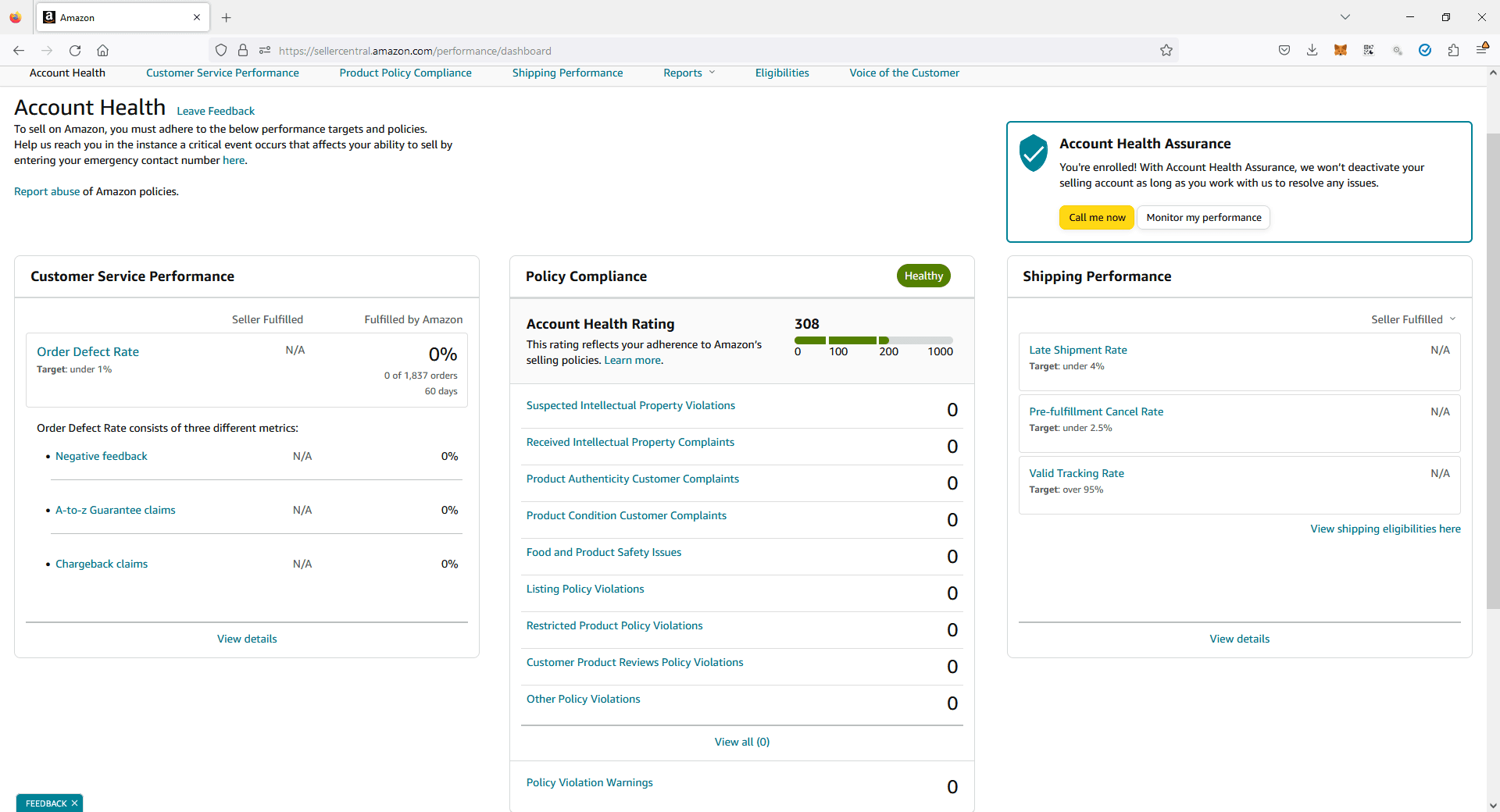Open the FEEDBACK tab at the bottom
The image size is (1500, 812).
coord(46,803)
